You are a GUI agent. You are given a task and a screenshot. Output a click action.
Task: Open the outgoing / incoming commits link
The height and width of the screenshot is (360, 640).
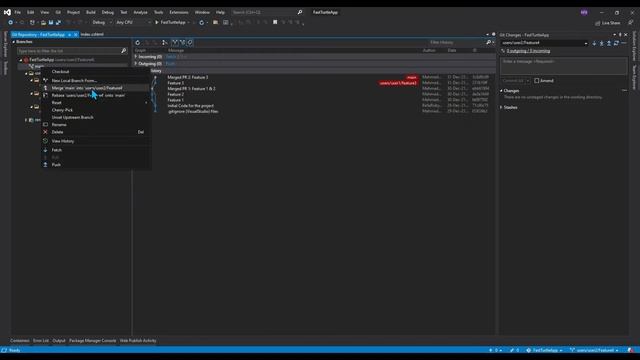(x=529, y=51)
